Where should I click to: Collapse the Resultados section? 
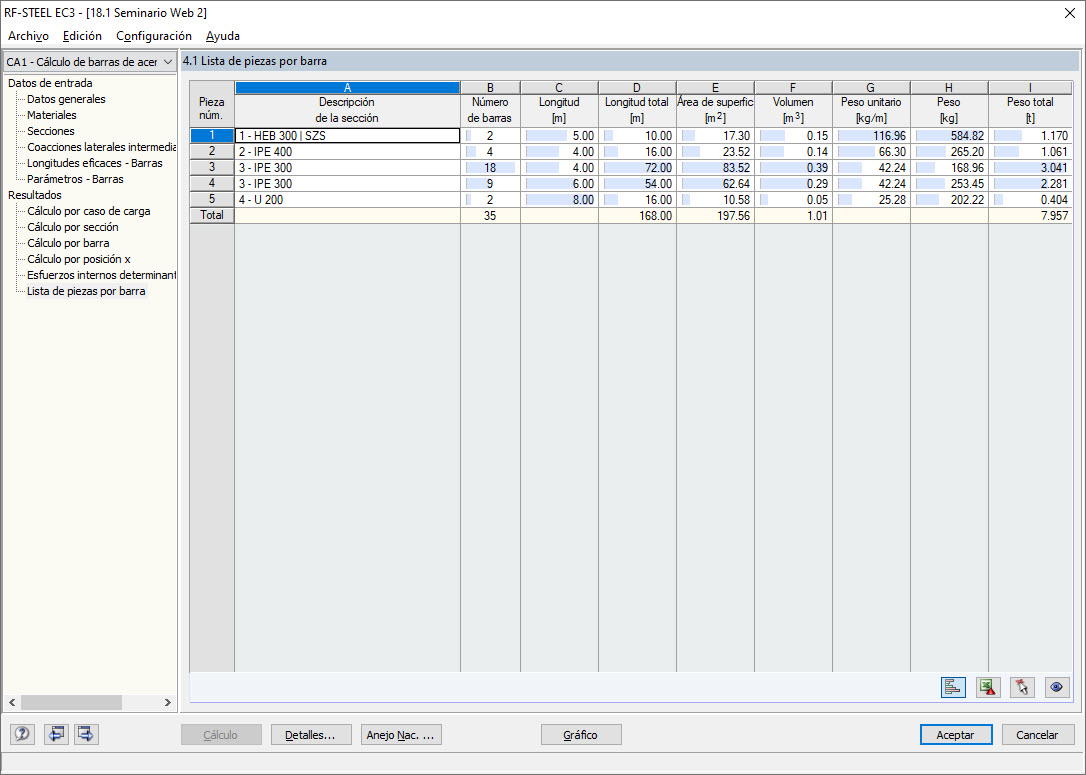point(36,195)
